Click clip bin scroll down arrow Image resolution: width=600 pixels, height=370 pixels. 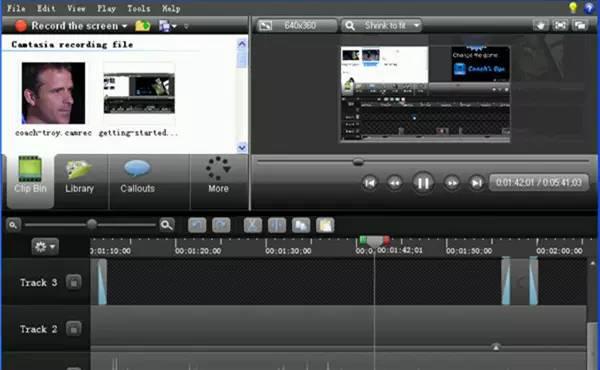click(x=242, y=147)
